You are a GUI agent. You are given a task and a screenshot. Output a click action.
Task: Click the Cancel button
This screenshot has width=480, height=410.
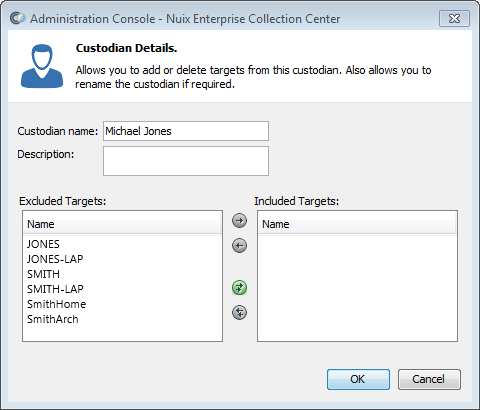click(x=429, y=379)
